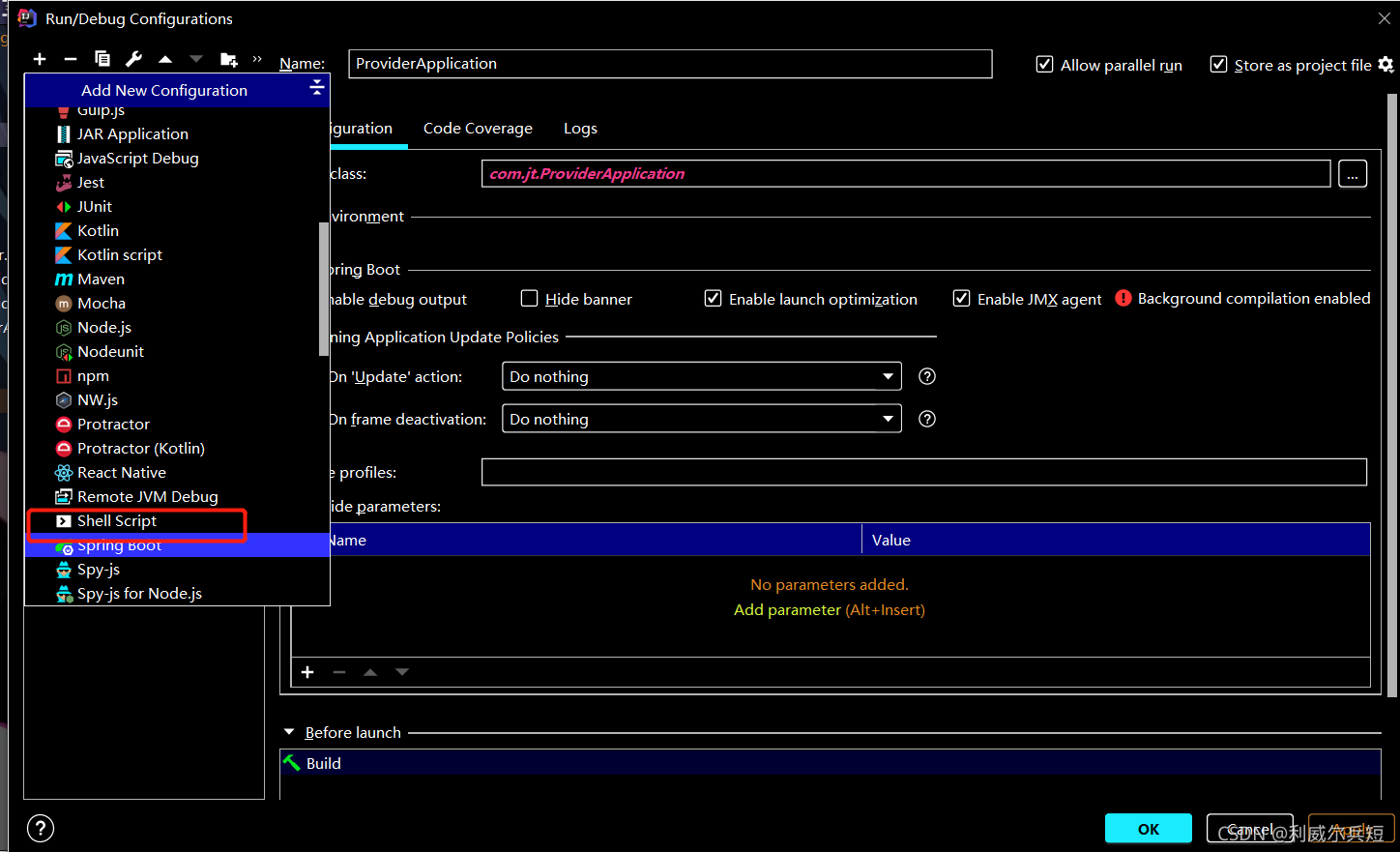Image resolution: width=1400 pixels, height=852 pixels.
Task: Select Maven configuration type
Action: pos(177,279)
